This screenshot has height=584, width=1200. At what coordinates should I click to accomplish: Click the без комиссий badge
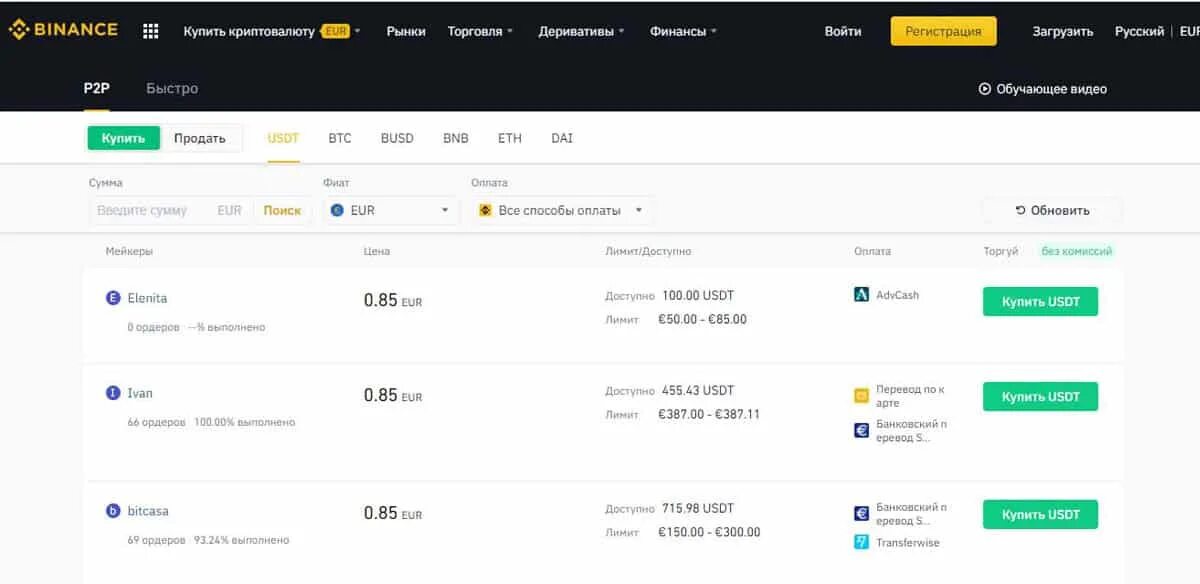tap(1076, 251)
